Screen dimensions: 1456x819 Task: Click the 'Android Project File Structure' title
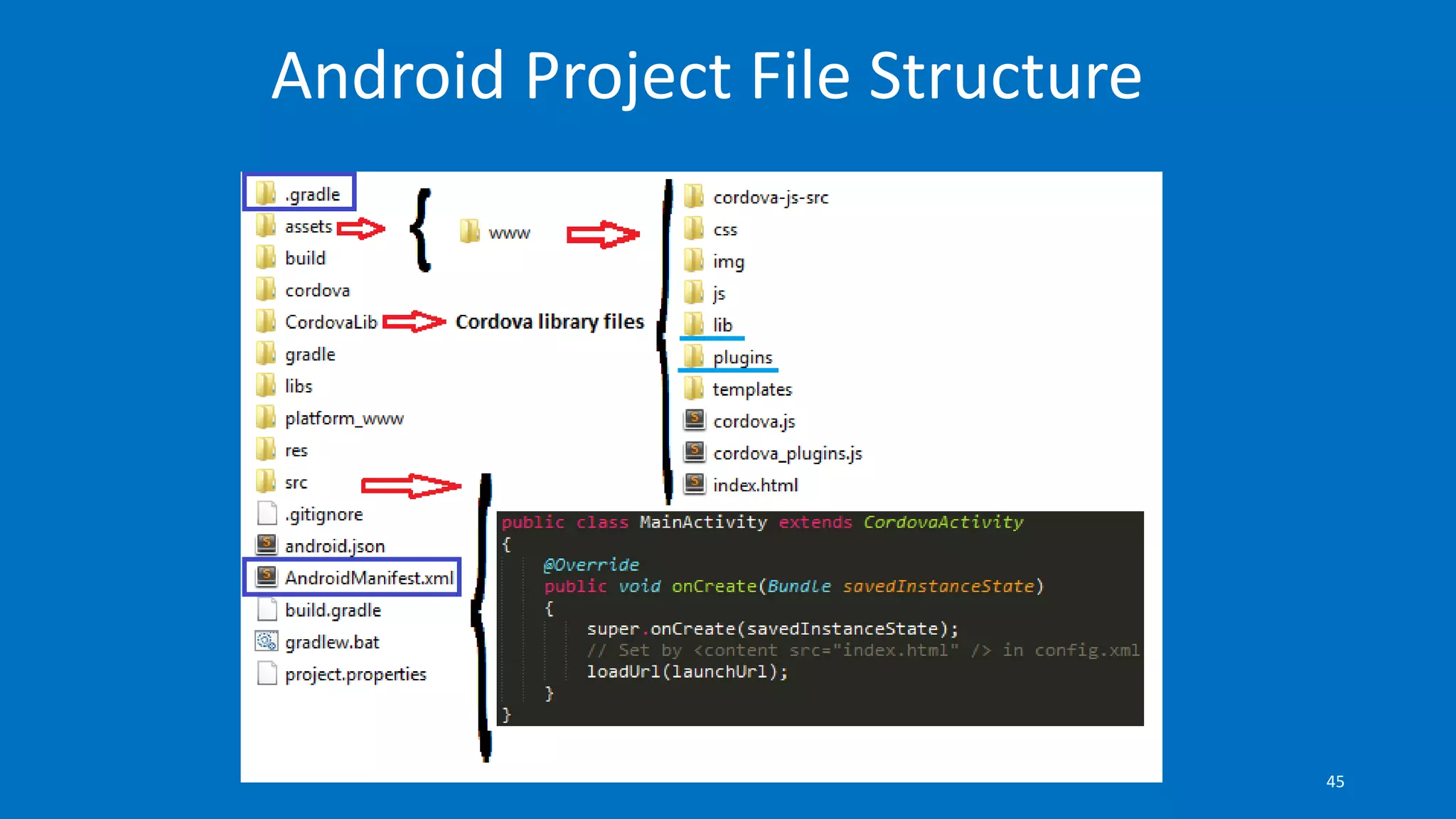[x=707, y=77]
